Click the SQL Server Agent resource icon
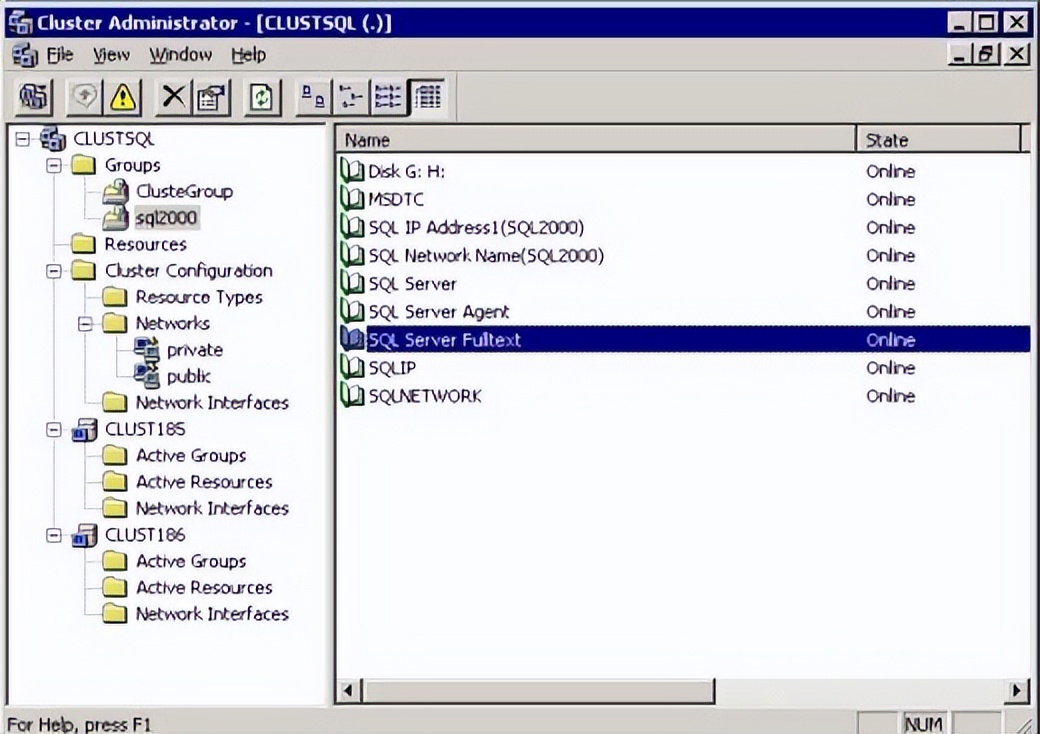 352,312
